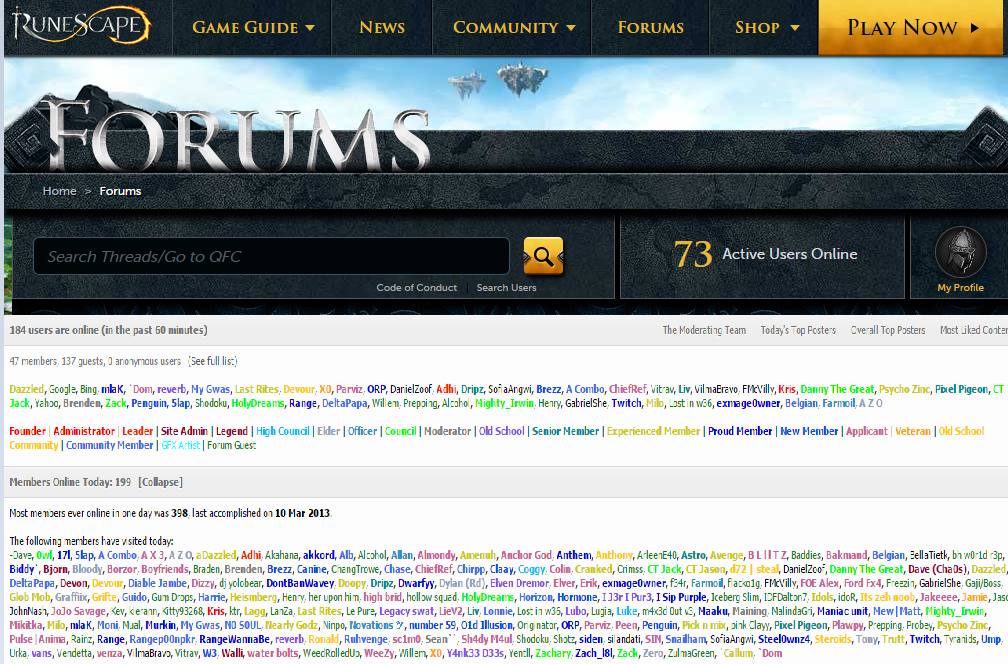This screenshot has width=1008, height=664.
Task: Select the Legend group label
Action: (x=231, y=431)
